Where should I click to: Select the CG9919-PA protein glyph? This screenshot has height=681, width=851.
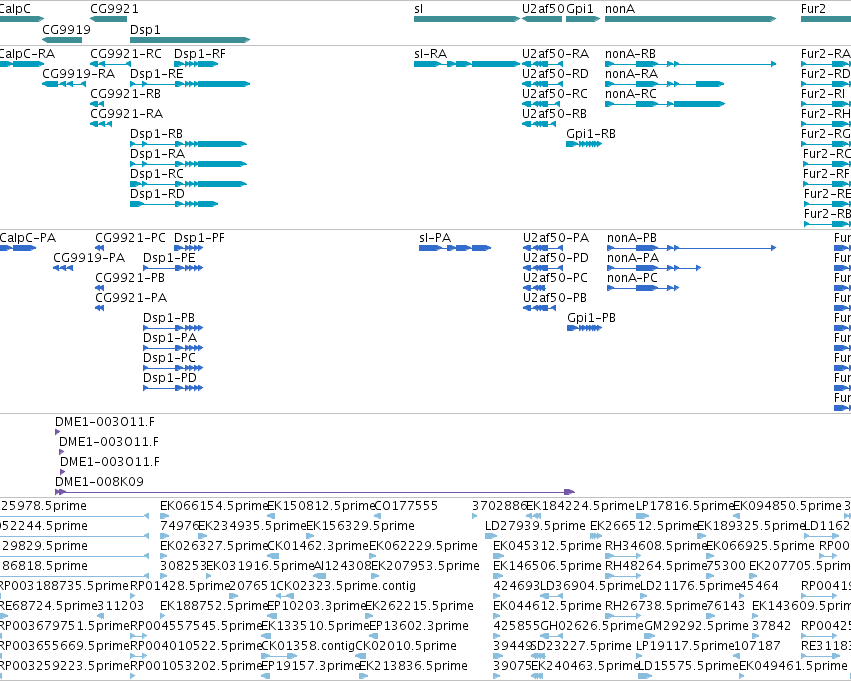[x=63, y=268]
